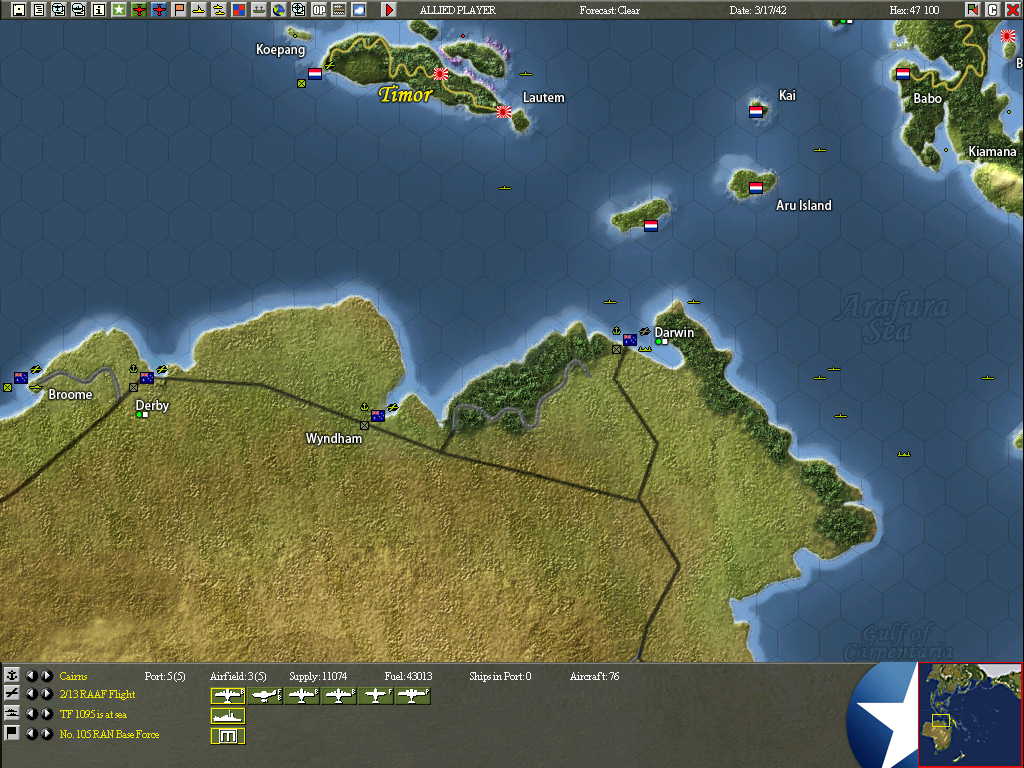Select next air unit after 2/13 RAAF Flight
The height and width of the screenshot is (768, 1024).
click(46, 694)
